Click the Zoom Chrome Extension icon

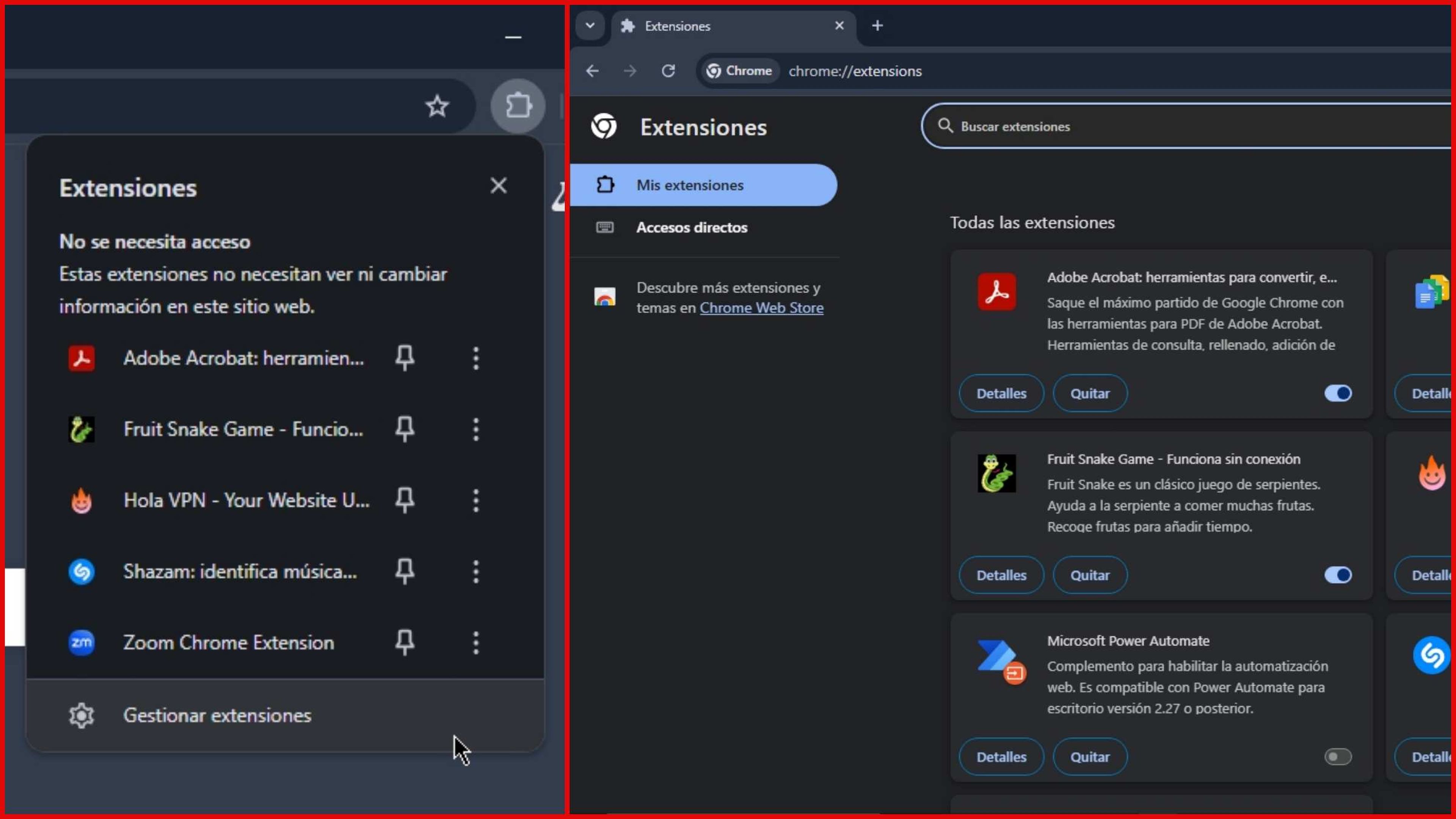(81, 642)
